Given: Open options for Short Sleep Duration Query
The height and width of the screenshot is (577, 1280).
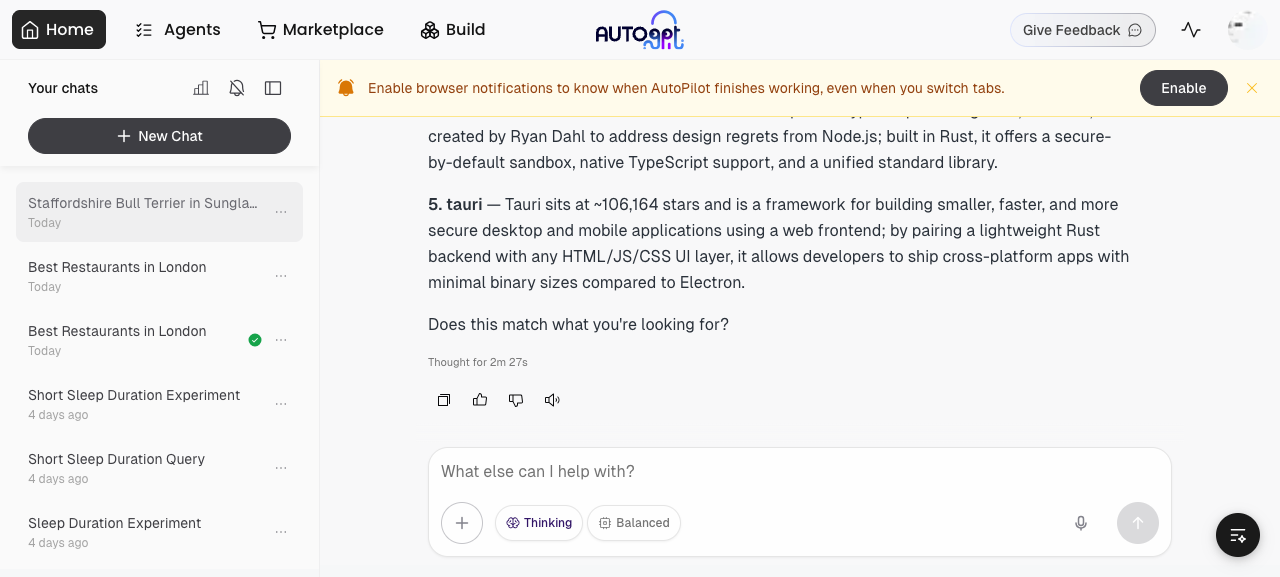Looking at the screenshot, I should point(281,468).
